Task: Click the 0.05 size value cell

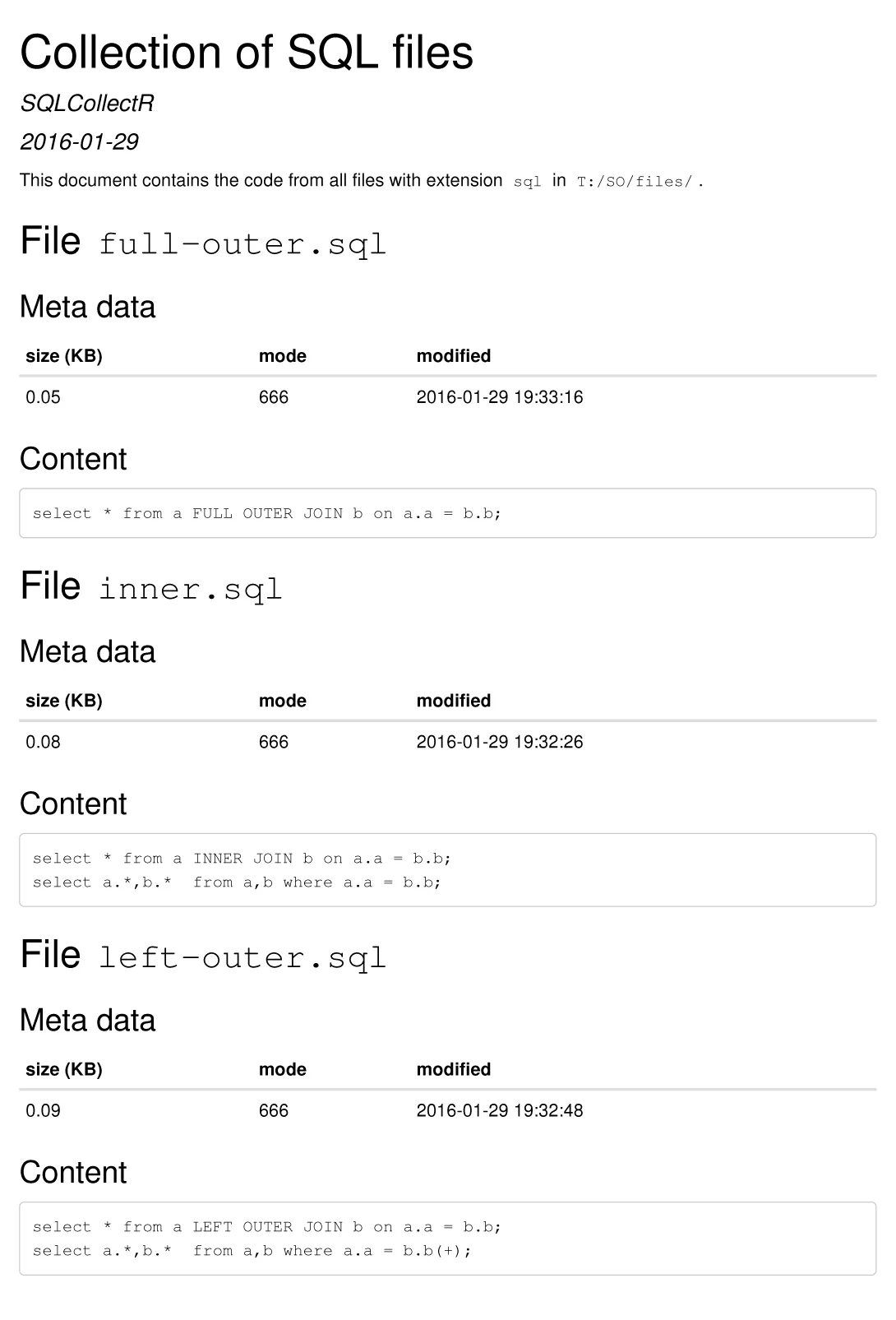Action: pos(43,397)
